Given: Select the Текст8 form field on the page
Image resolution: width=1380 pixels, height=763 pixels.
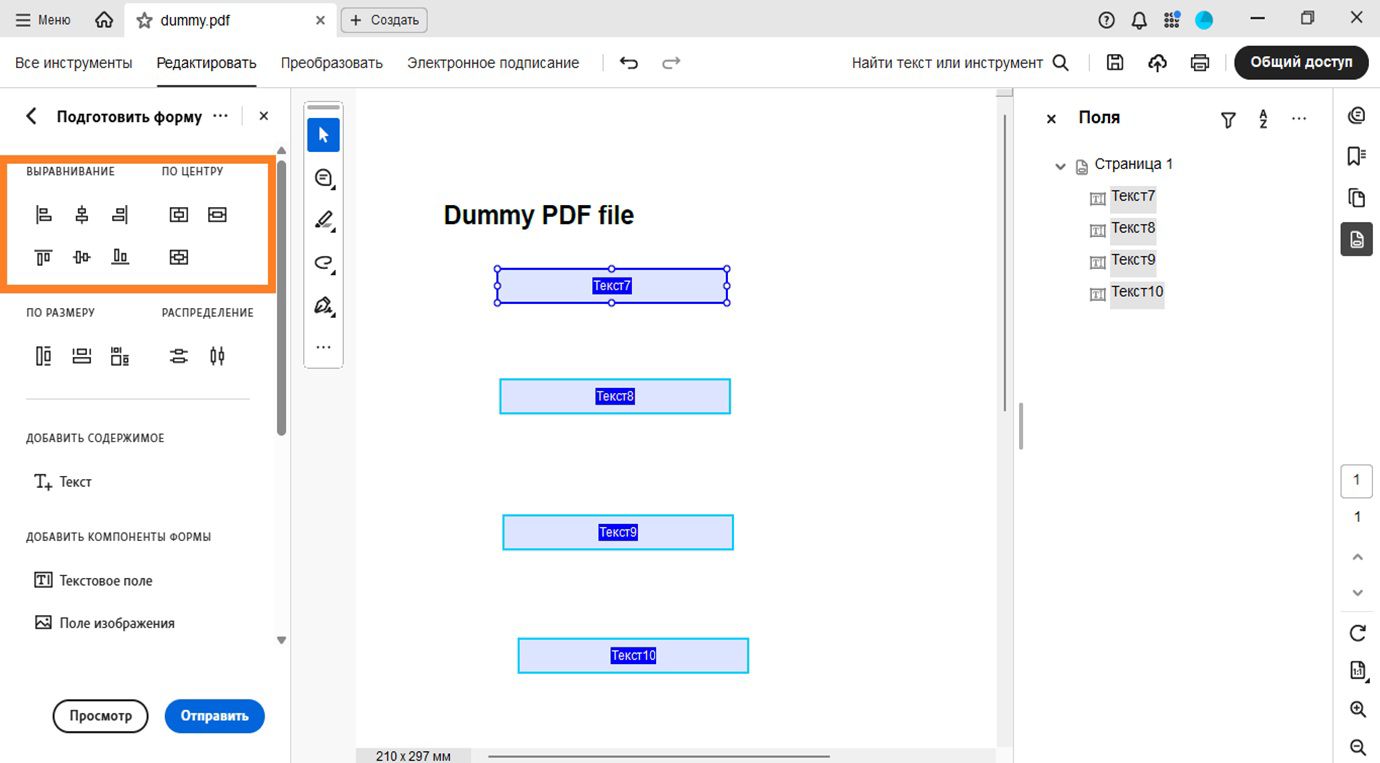Looking at the screenshot, I should pos(615,396).
